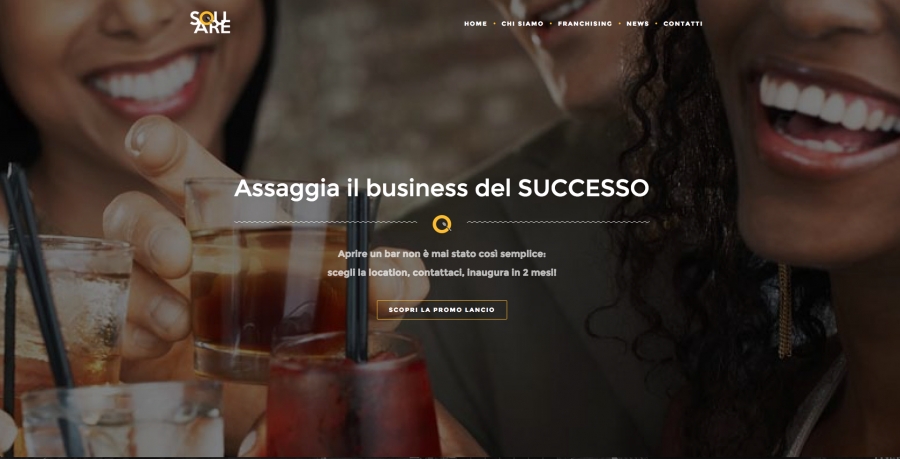Click the wavy divider line right of Q emblem
Viewport: 900px width, 459px height.
pyautogui.click(x=558, y=222)
